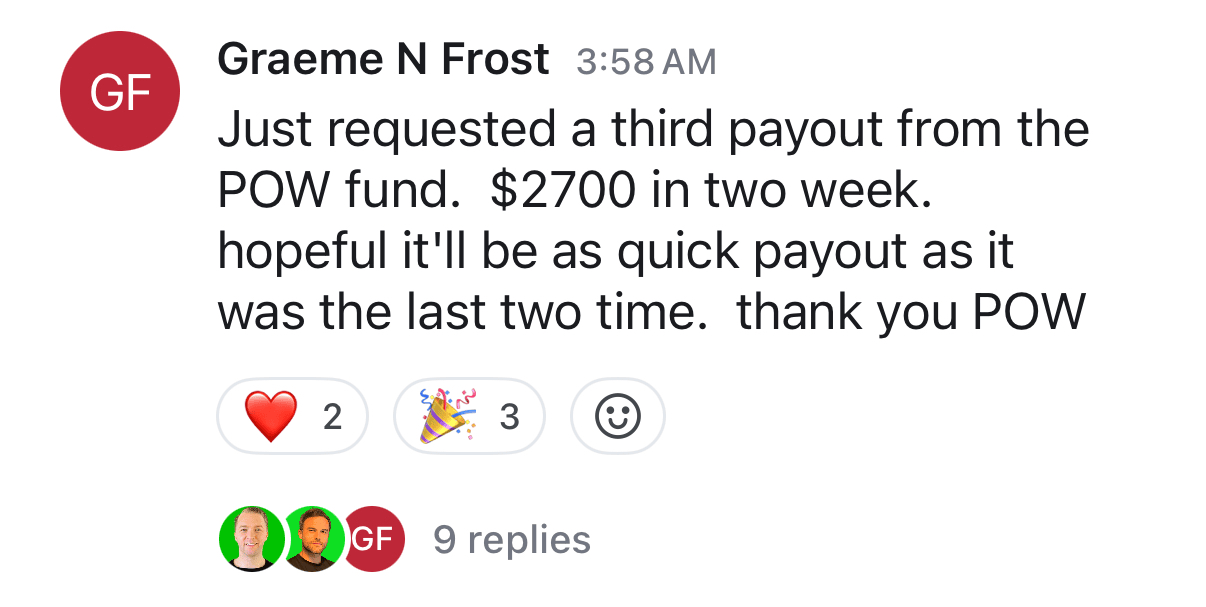The width and height of the screenshot is (1206, 607).
Task: Open Graeme N Frost's large GF avatar
Action: (x=120, y=92)
